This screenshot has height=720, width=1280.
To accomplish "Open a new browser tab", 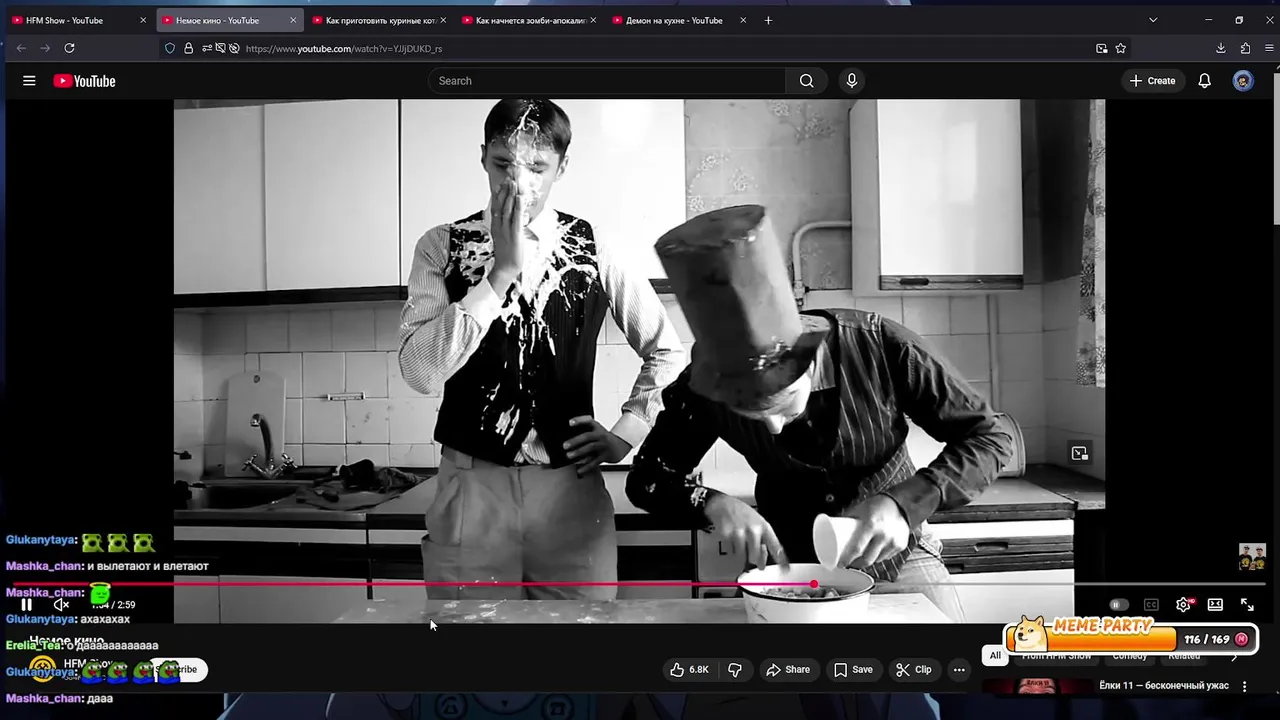I will [x=768, y=20].
